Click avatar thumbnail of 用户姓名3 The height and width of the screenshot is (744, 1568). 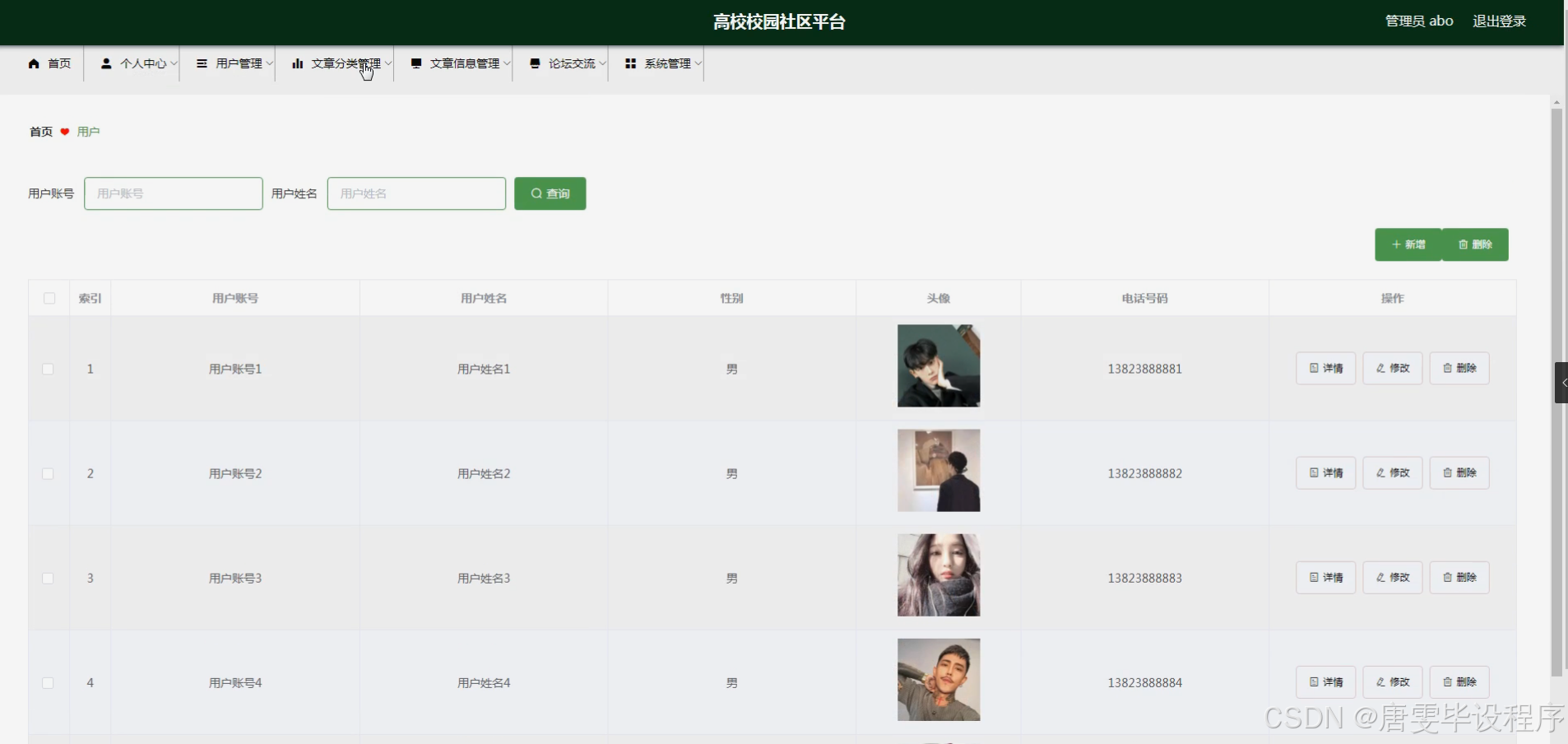point(939,574)
